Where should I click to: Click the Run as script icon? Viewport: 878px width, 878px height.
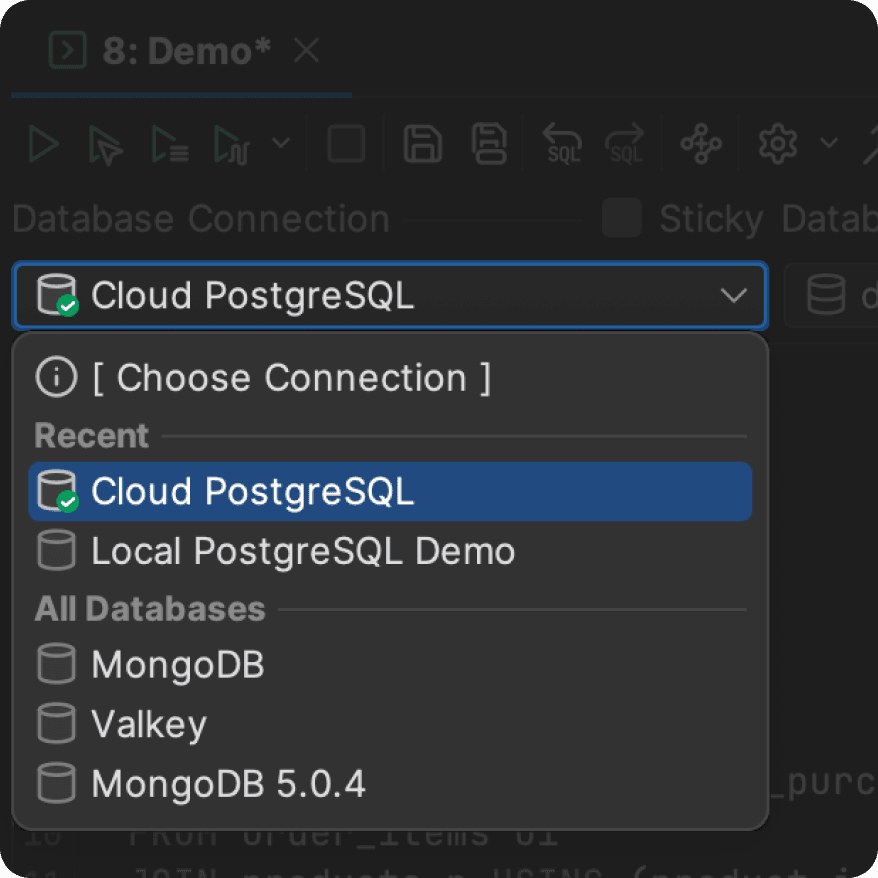[x=169, y=145]
